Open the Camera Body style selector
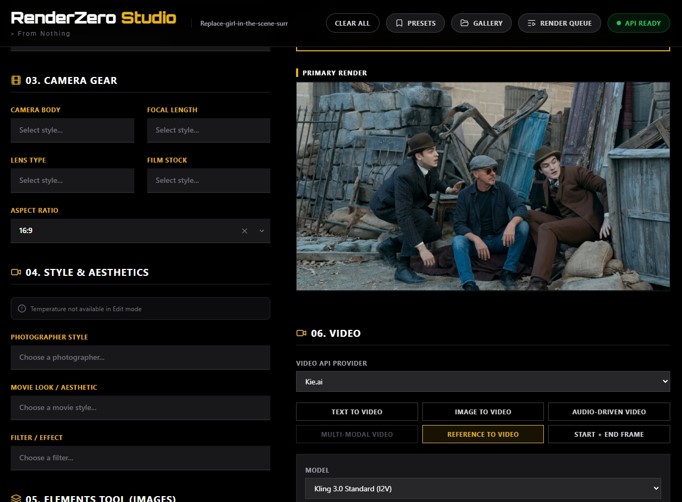682x502 pixels. coord(72,130)
